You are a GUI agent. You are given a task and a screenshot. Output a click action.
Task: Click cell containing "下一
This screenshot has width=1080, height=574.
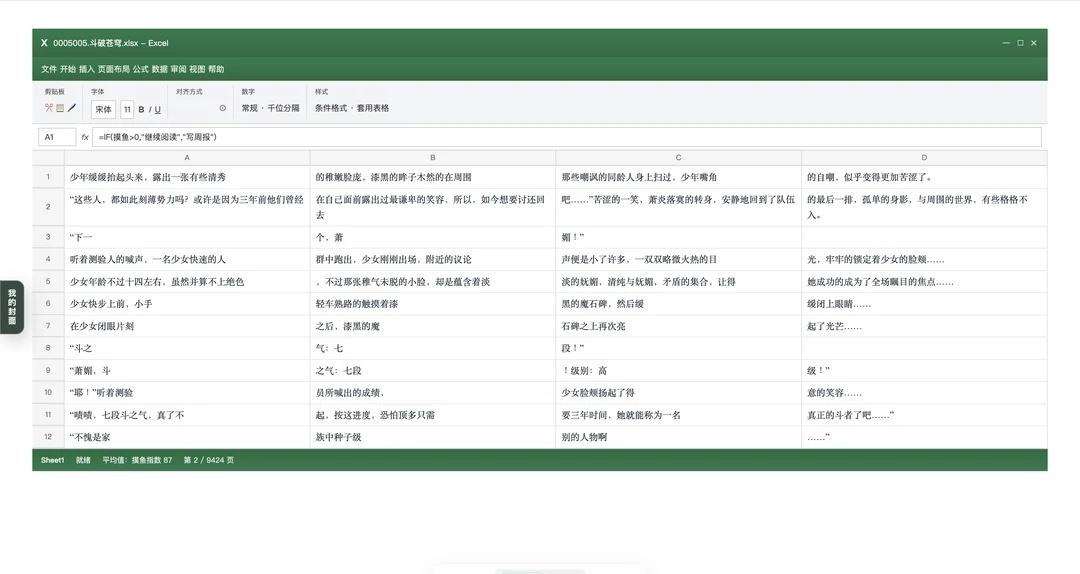point(187,237)
